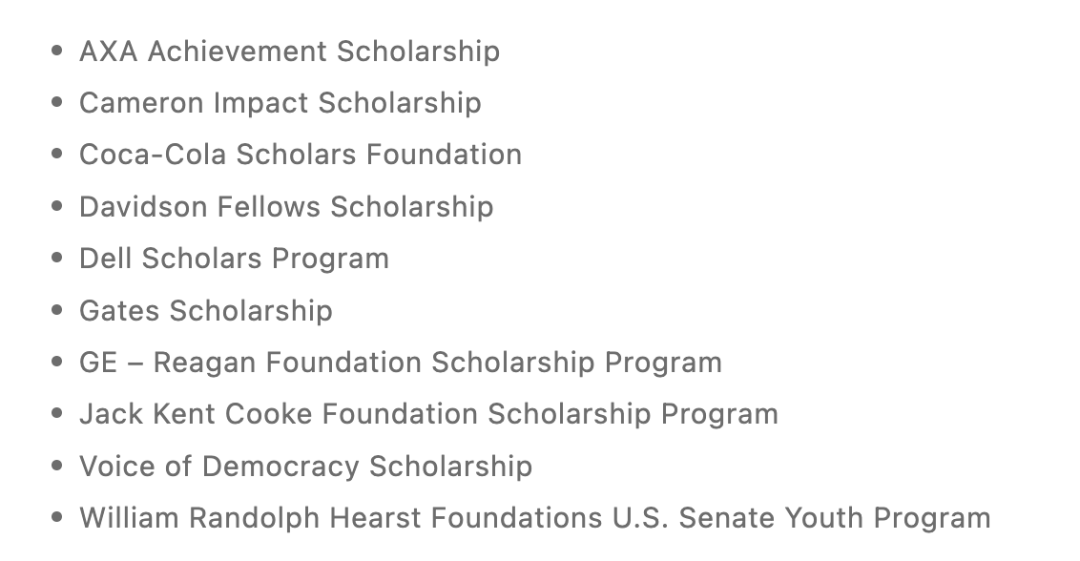Click the Voice of Democracy Scholarship entry
Viewport: 1080px width, 561px height.
(x=306, y=467)
